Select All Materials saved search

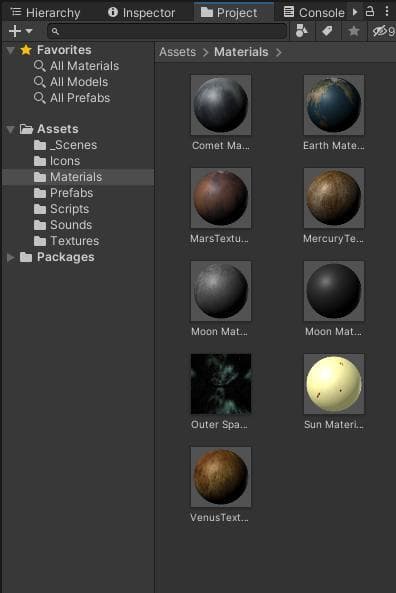(84, 66)
